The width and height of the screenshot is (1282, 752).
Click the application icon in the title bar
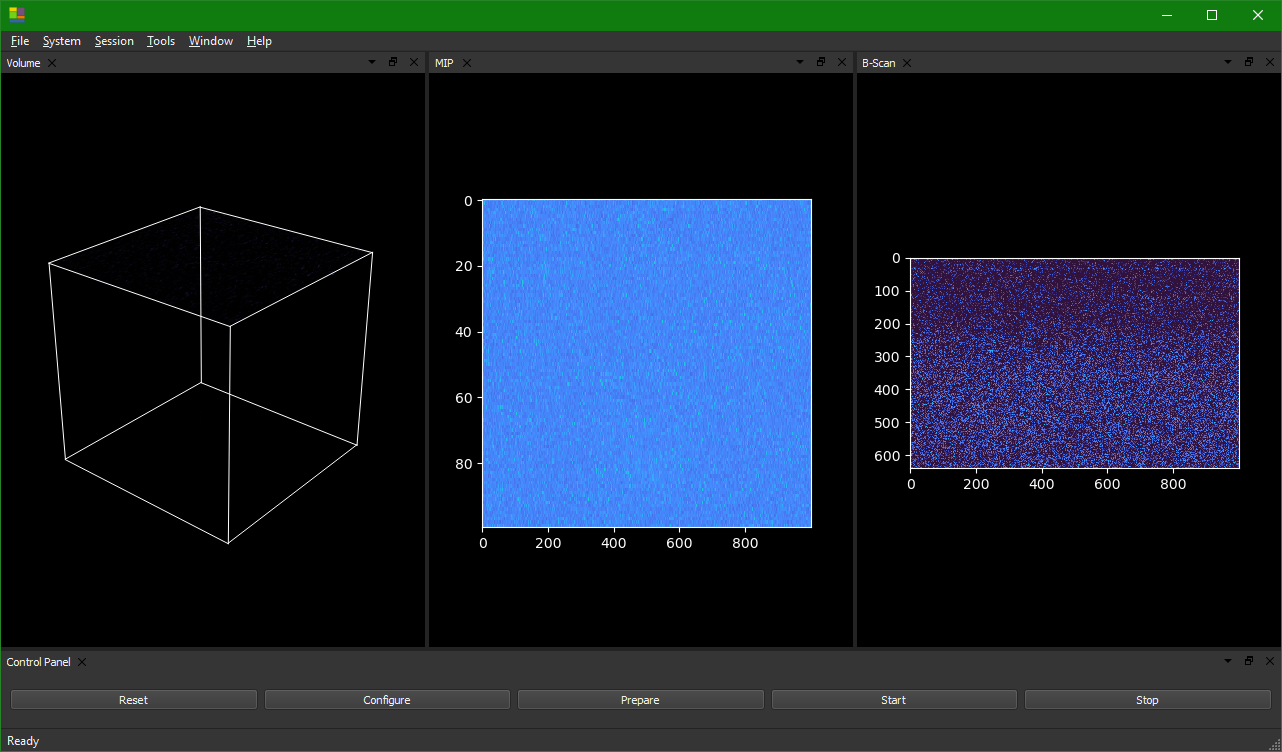click(16, 15)
